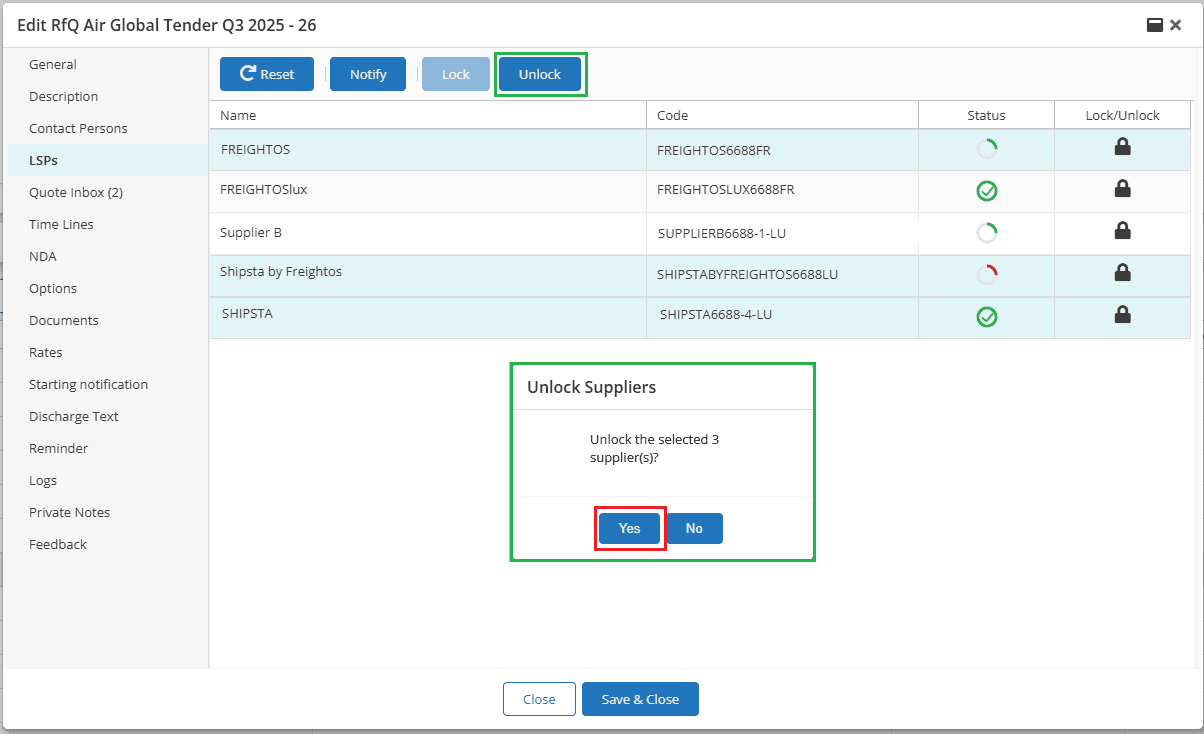
Task: Click the lock icon for Supplier B row
Action: coord(1123,231)
